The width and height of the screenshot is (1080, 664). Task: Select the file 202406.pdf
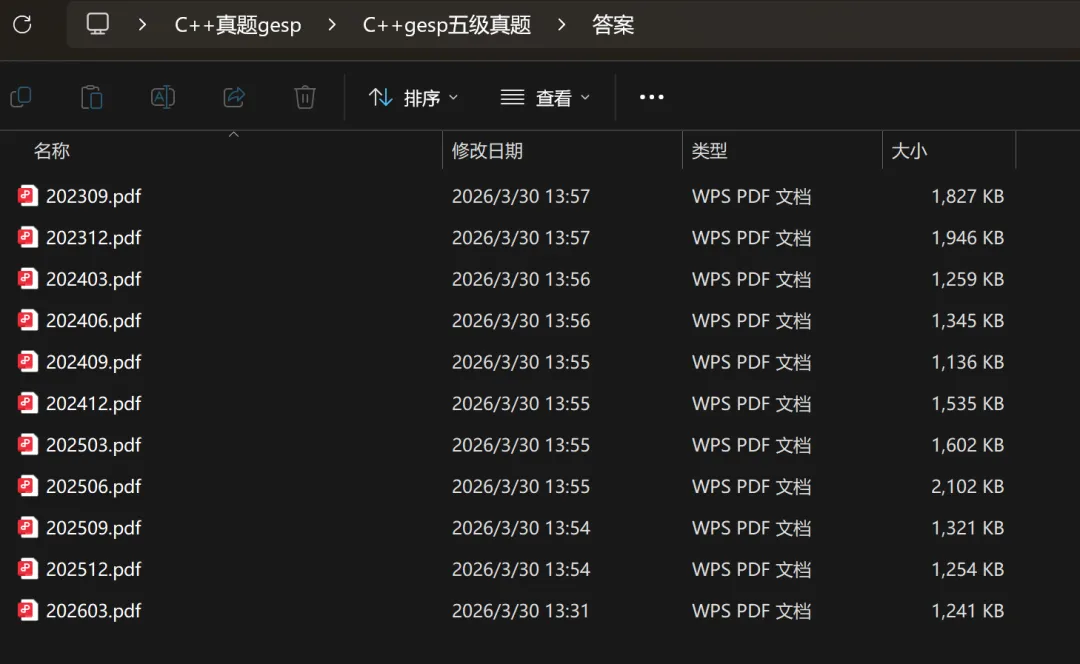tap(94, 320)
